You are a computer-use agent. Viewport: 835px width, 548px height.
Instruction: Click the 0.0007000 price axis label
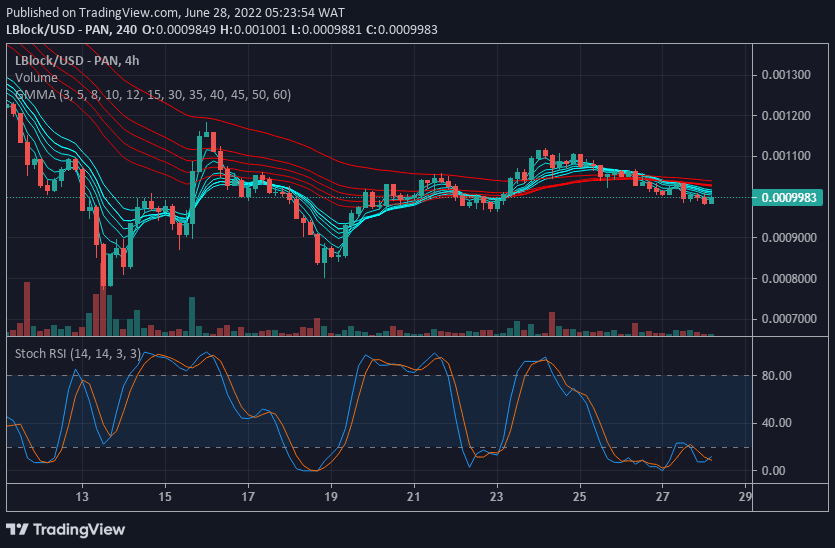789,319
